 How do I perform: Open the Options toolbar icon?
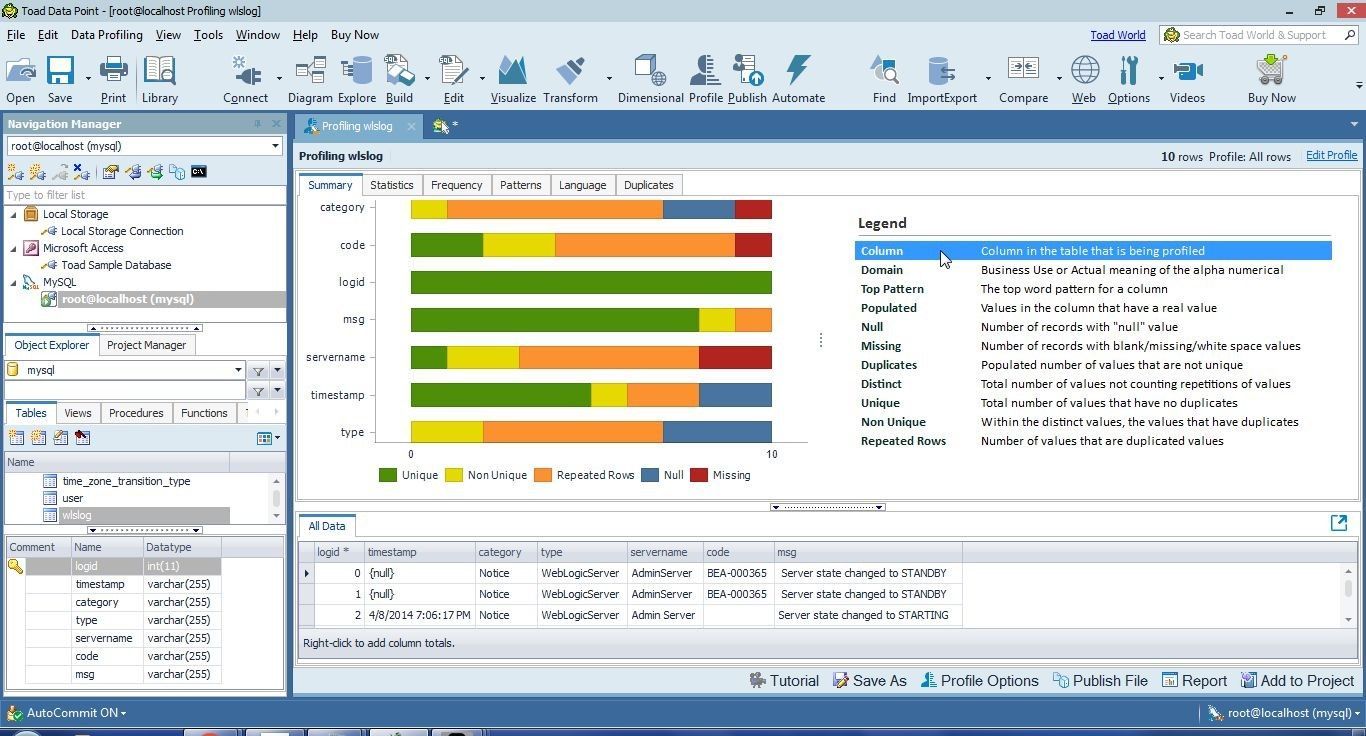1129,79
